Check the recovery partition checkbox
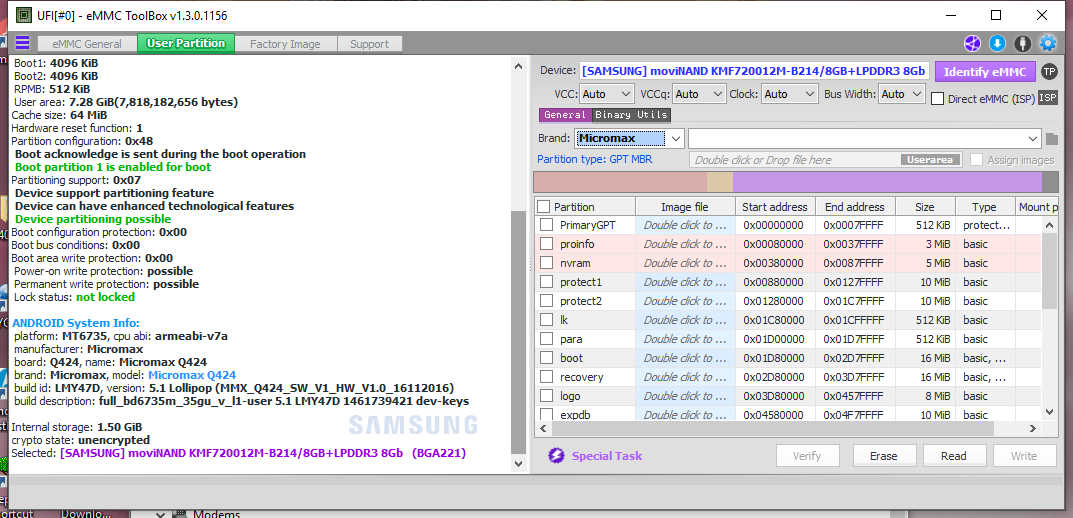Viewport: 1073px width, 518px height. point(546,377)
